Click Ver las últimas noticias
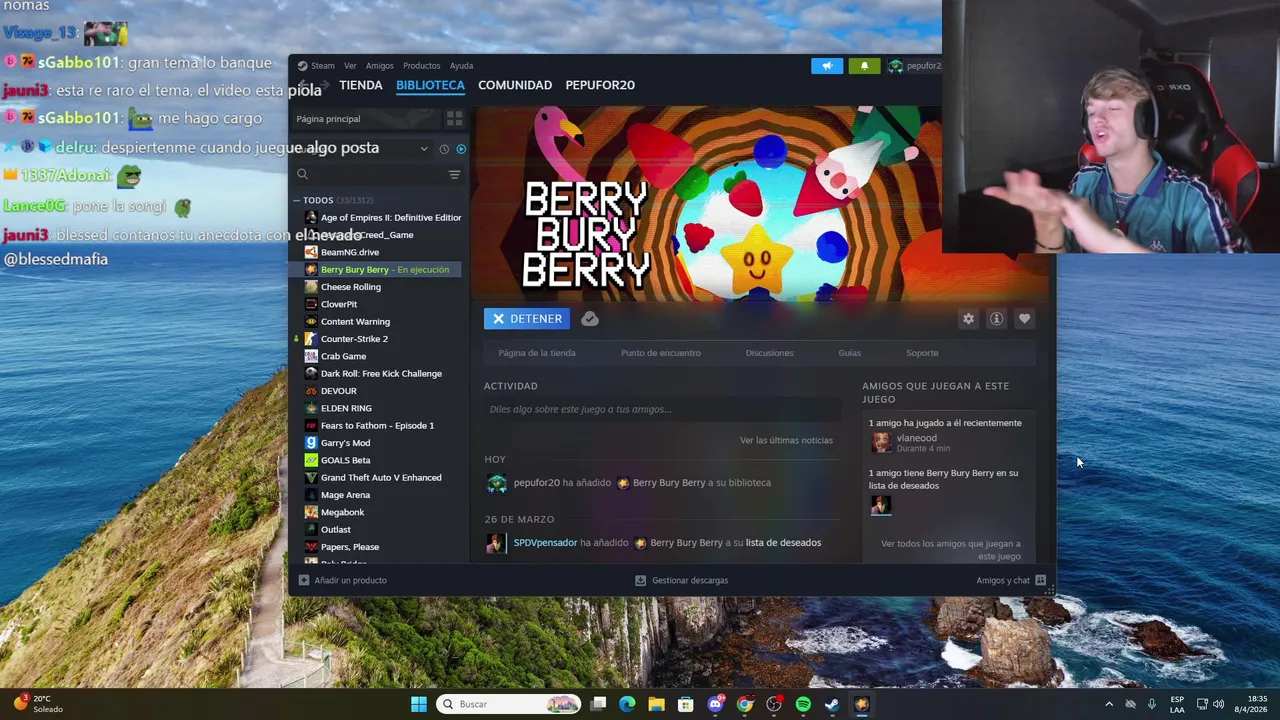 tap(786, 441)
